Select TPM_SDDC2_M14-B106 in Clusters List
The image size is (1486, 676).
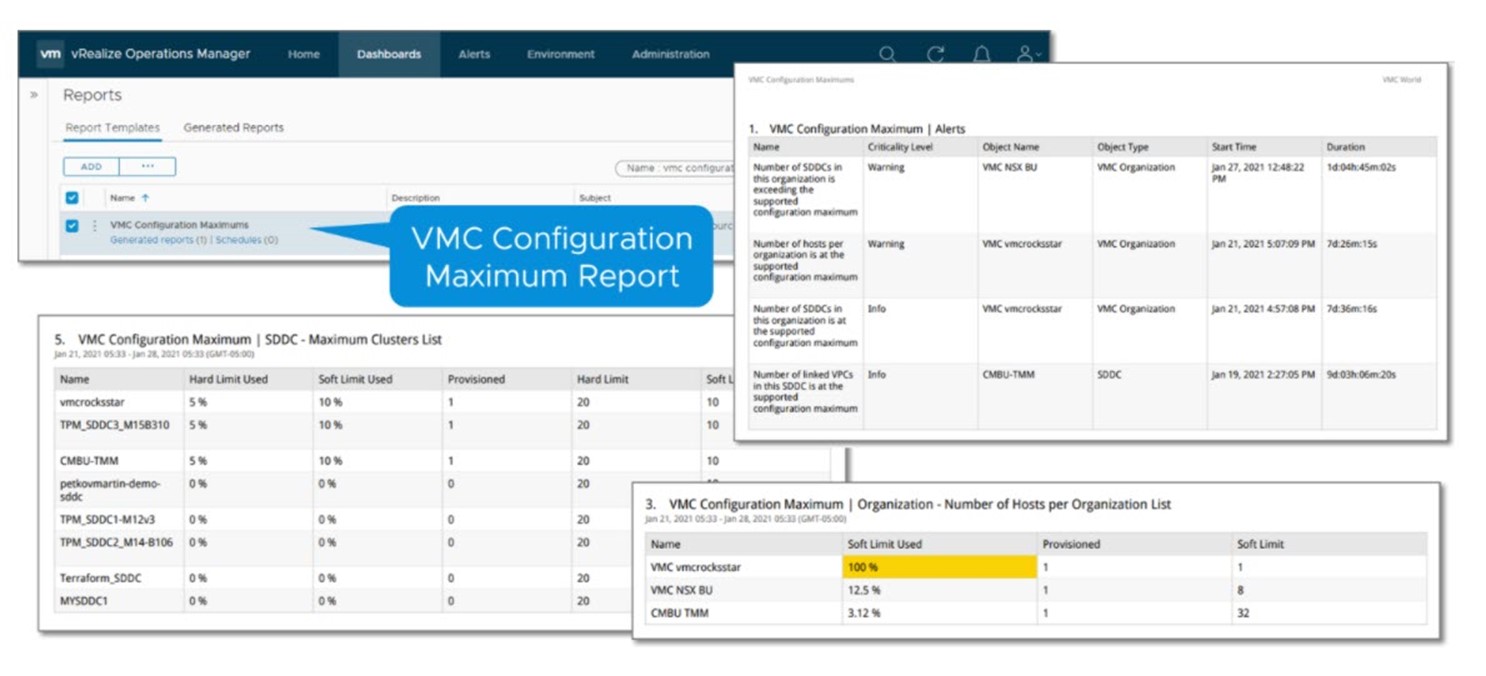pyautogui.click(x=116, y=542)
